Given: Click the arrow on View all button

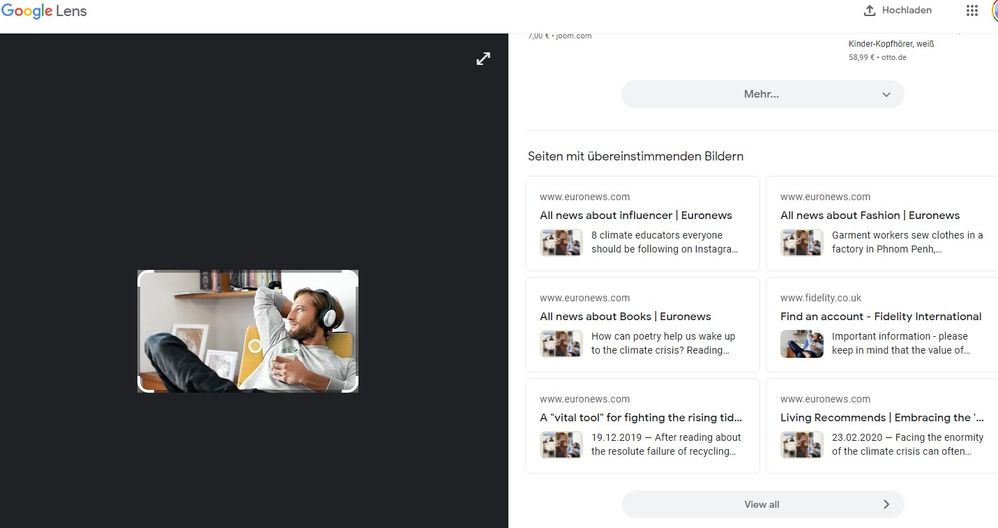Looking at the screenshot, I should click(x=886, y=504).
